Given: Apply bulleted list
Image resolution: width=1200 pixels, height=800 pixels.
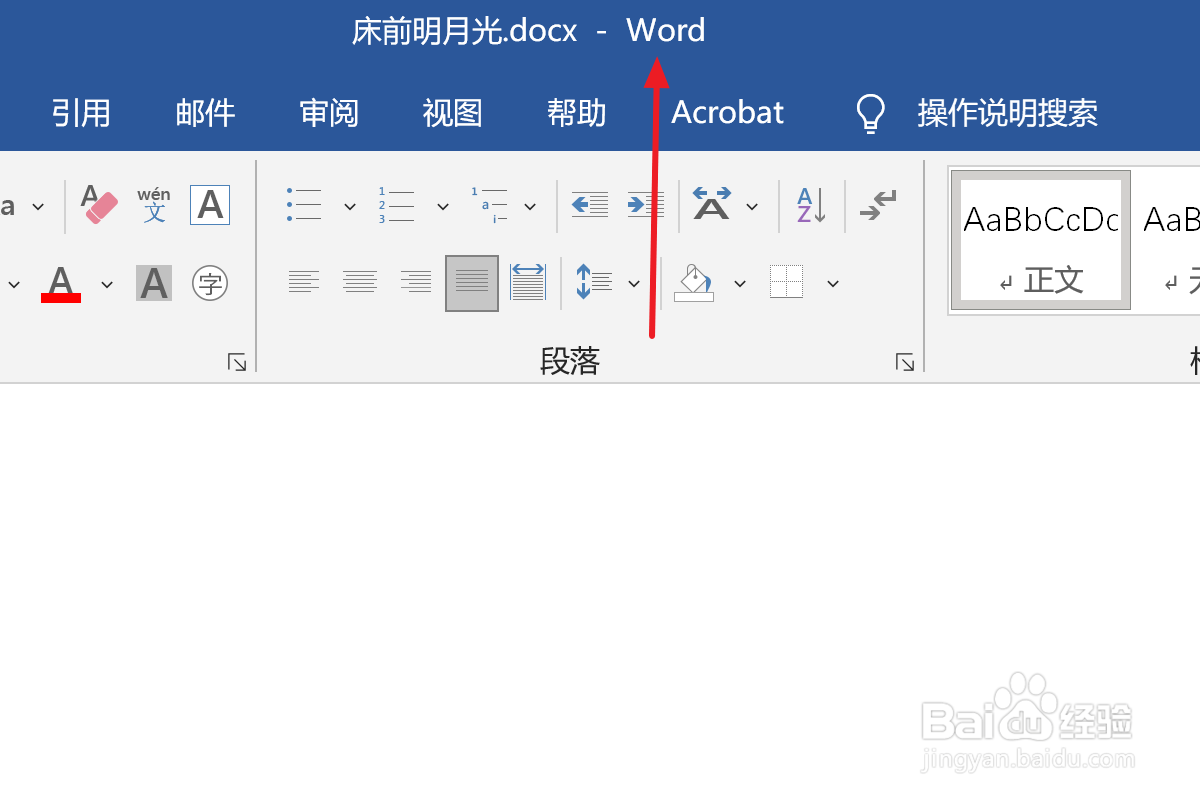Looking at the screenshot, I should [x=304, y=205].
